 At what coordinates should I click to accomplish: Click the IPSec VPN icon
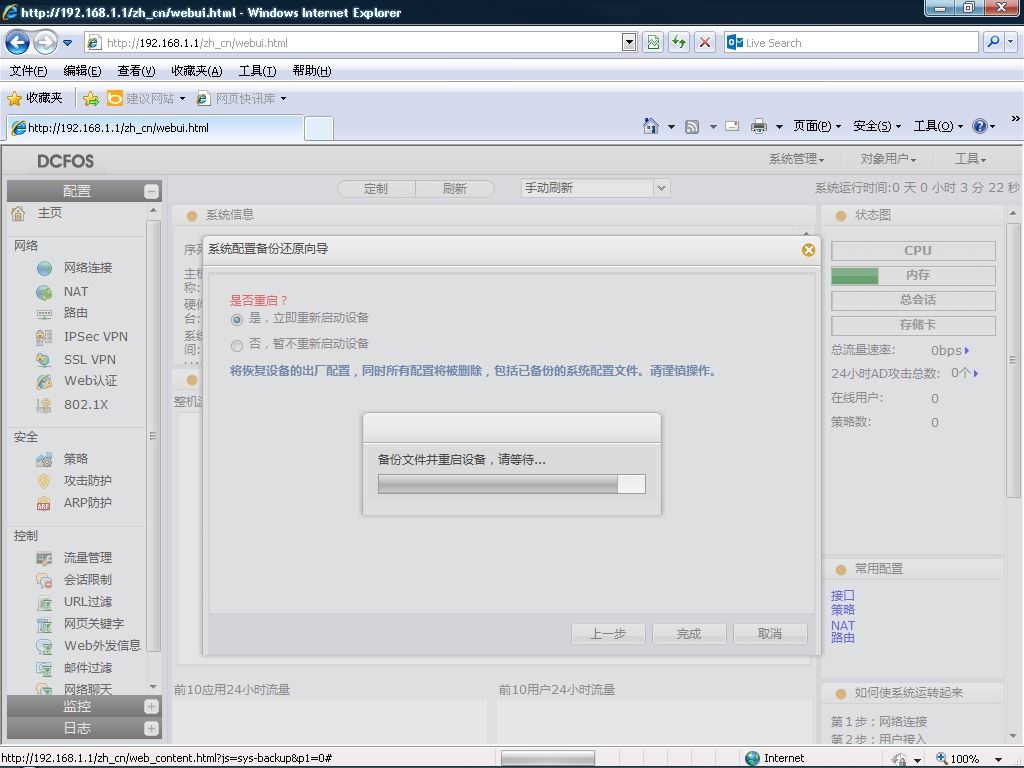[44, 337]
